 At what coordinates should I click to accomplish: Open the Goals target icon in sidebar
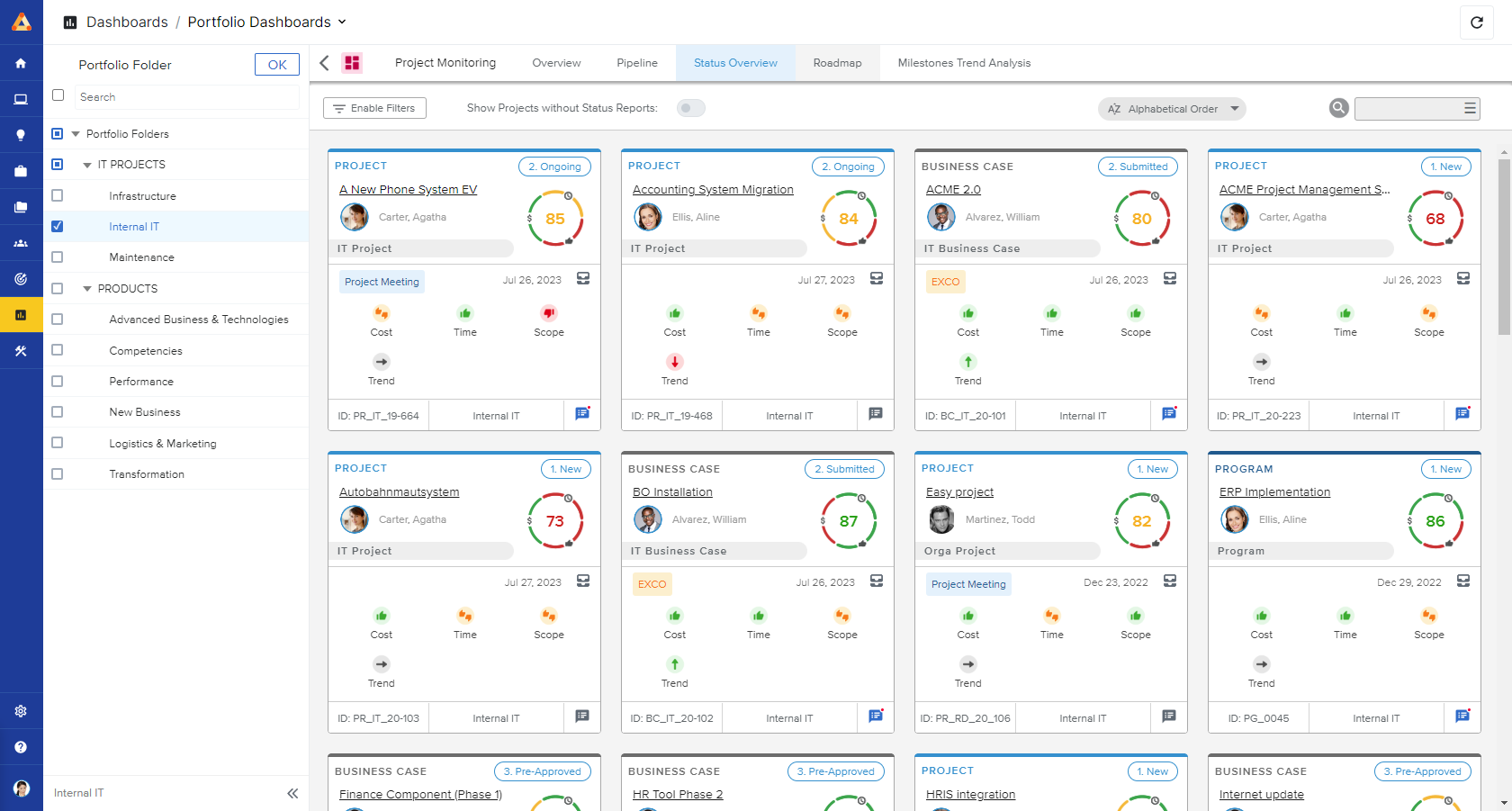(x=22, y=278)
